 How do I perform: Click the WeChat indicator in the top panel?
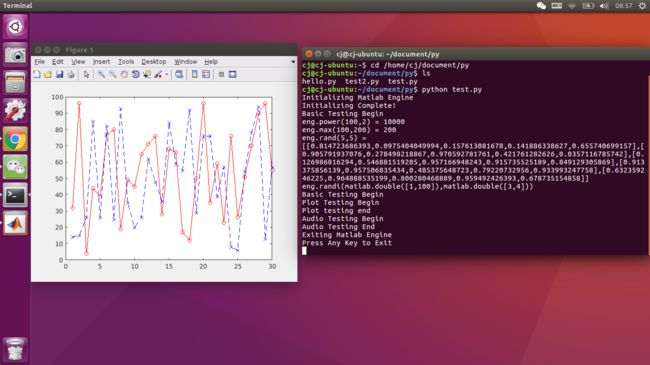point(541,6)
